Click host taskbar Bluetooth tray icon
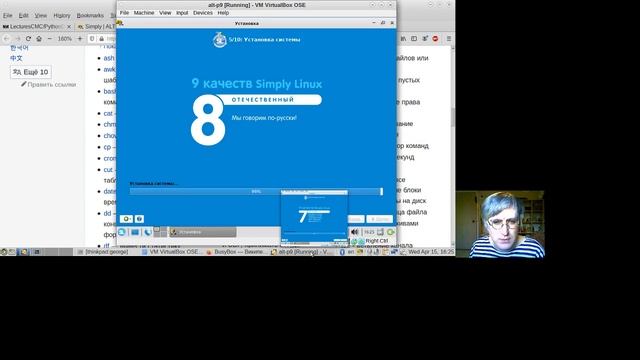 [342, 252]
